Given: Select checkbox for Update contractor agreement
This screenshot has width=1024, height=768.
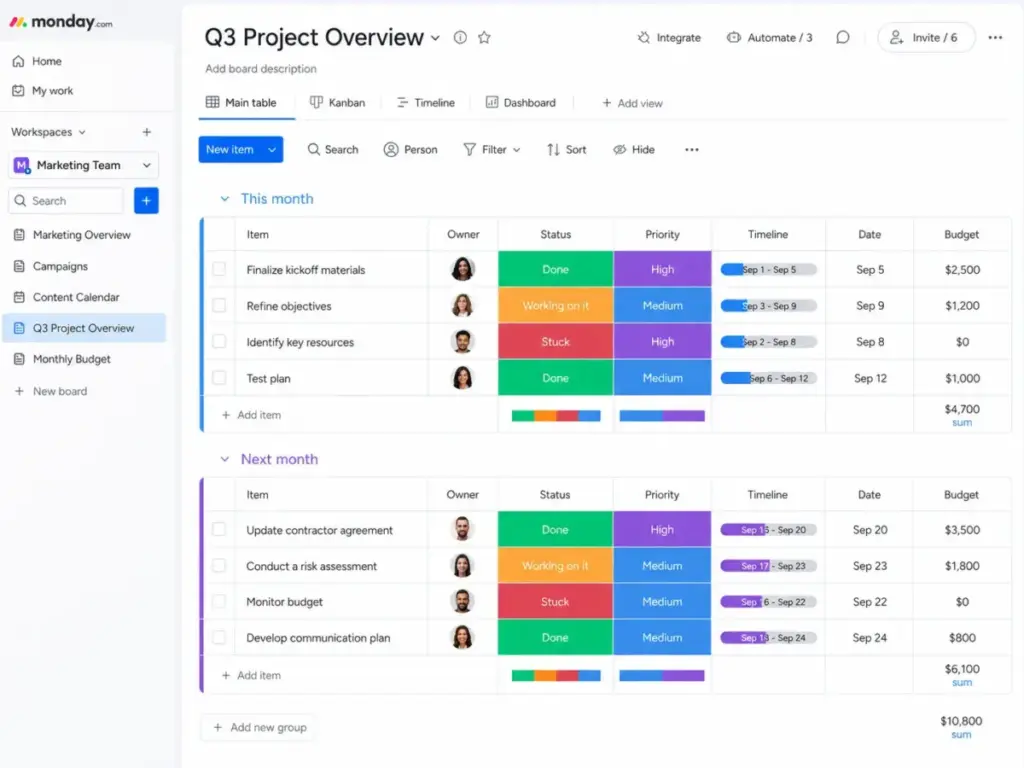Looking at the screenshot, I should [219, 530].
